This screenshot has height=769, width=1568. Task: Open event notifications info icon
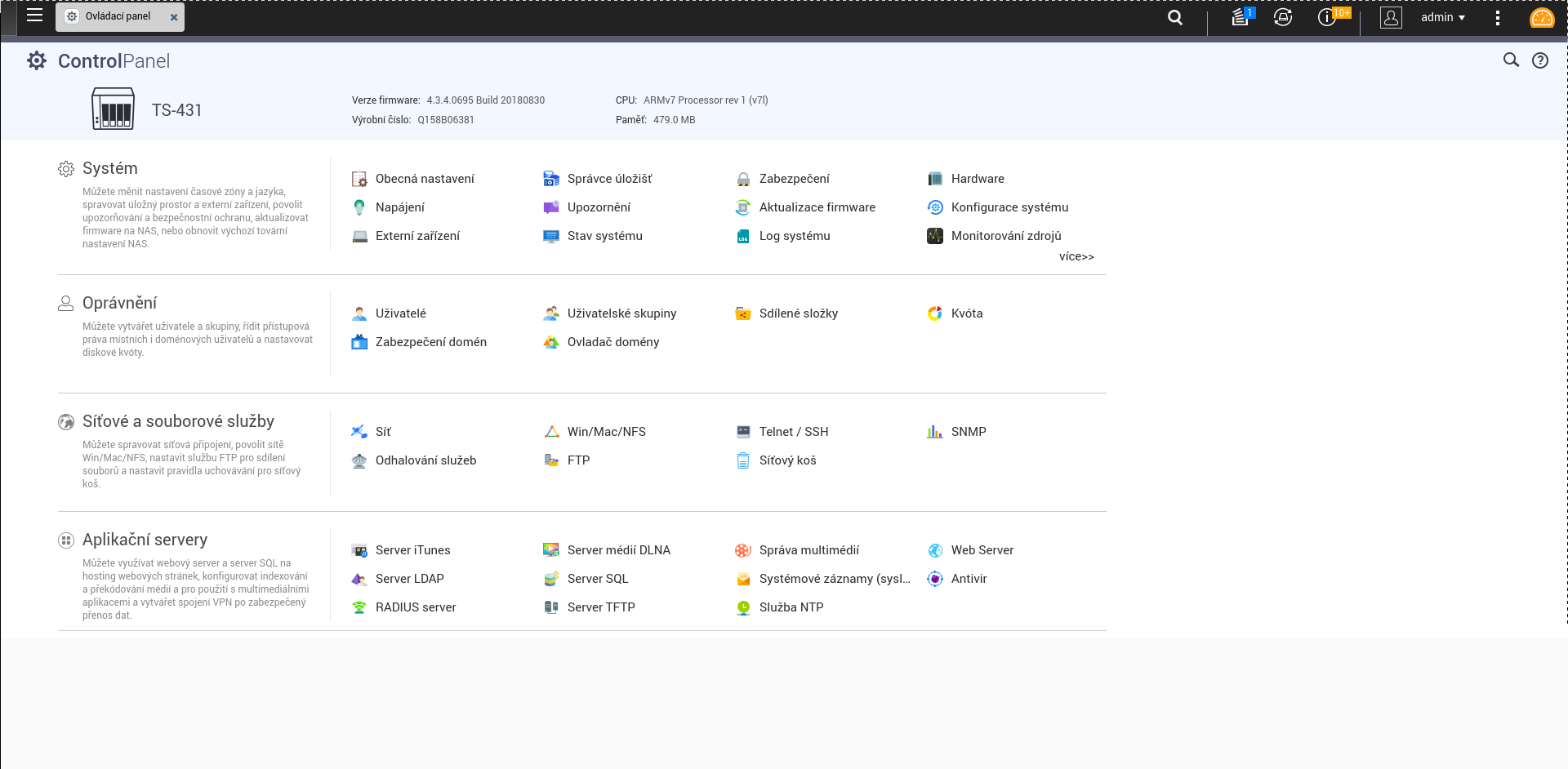1327,17
